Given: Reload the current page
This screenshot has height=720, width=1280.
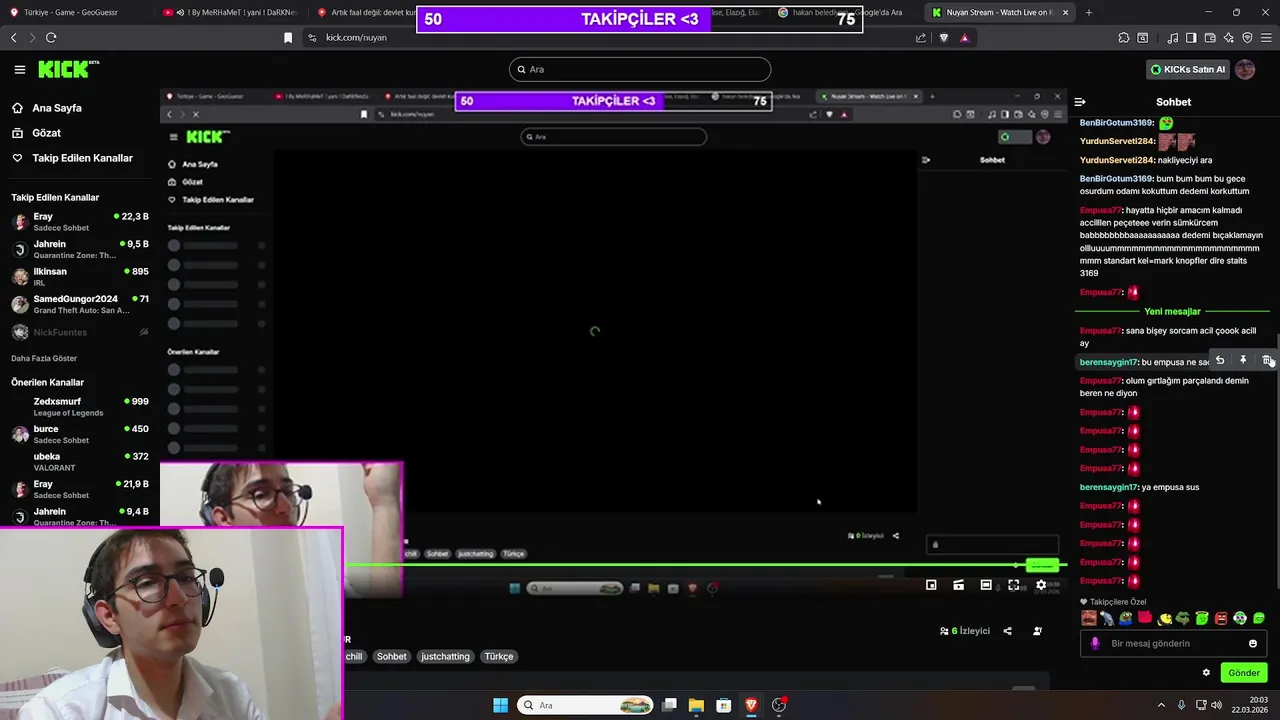Looking at the screenshot, I should (51, 37).
